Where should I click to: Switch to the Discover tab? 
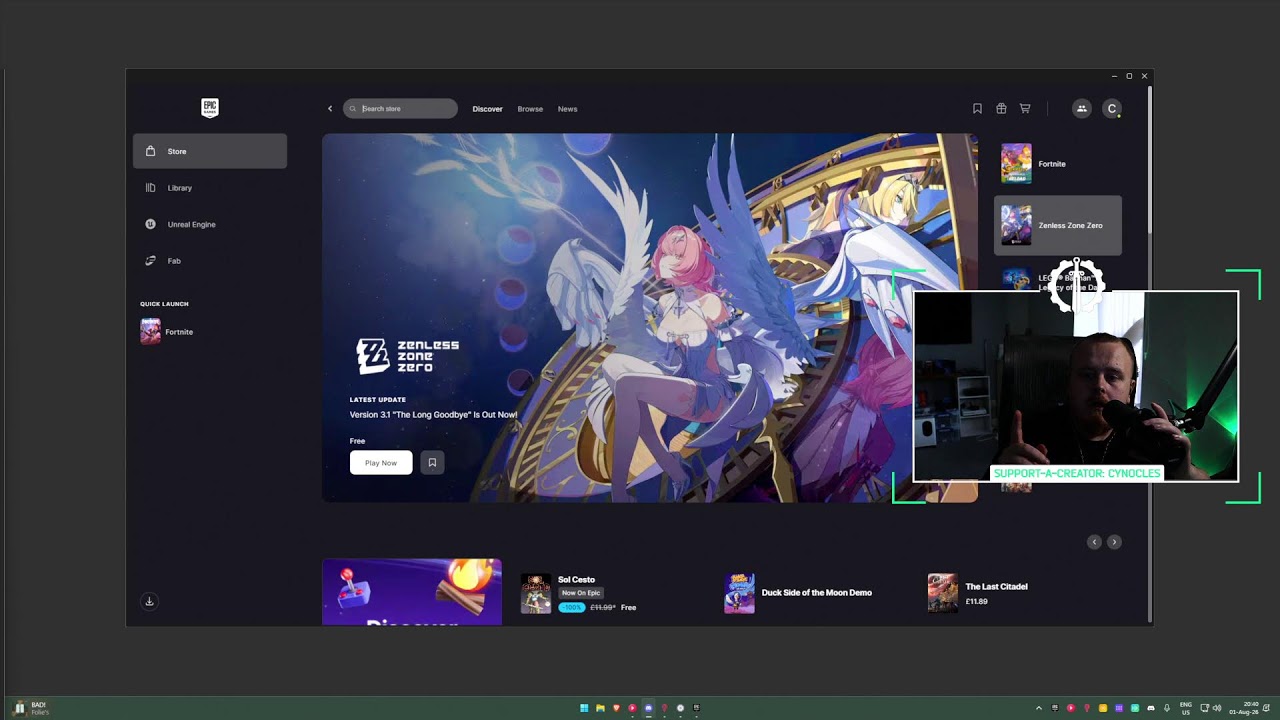click(x=488, y=109)
